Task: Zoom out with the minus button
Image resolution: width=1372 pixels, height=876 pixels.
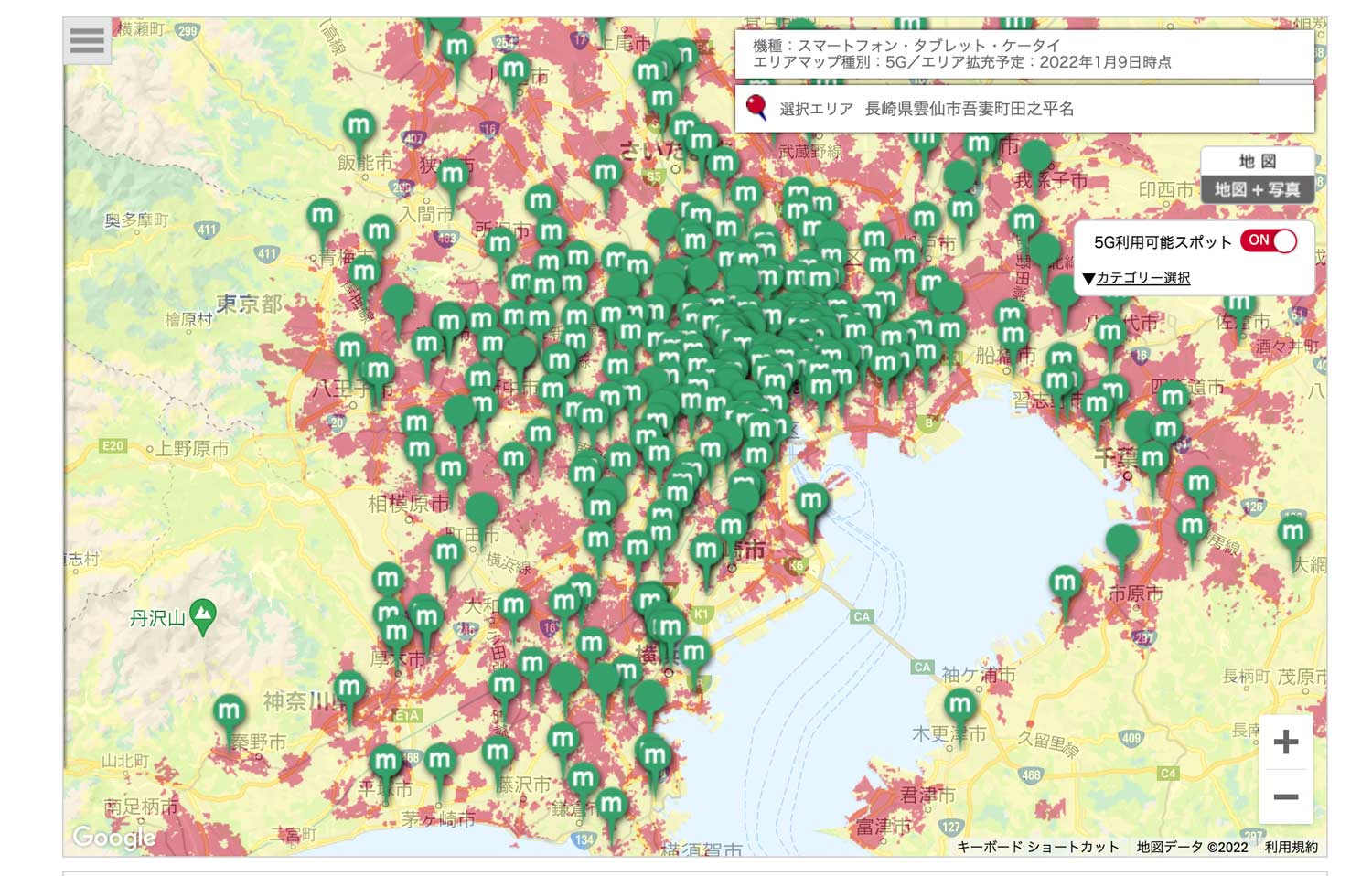Action: (x=1285, y=796)
